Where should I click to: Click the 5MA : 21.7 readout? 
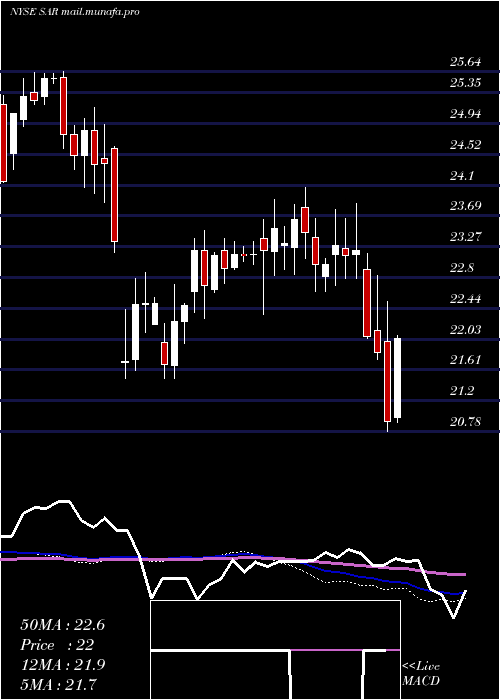58,684
